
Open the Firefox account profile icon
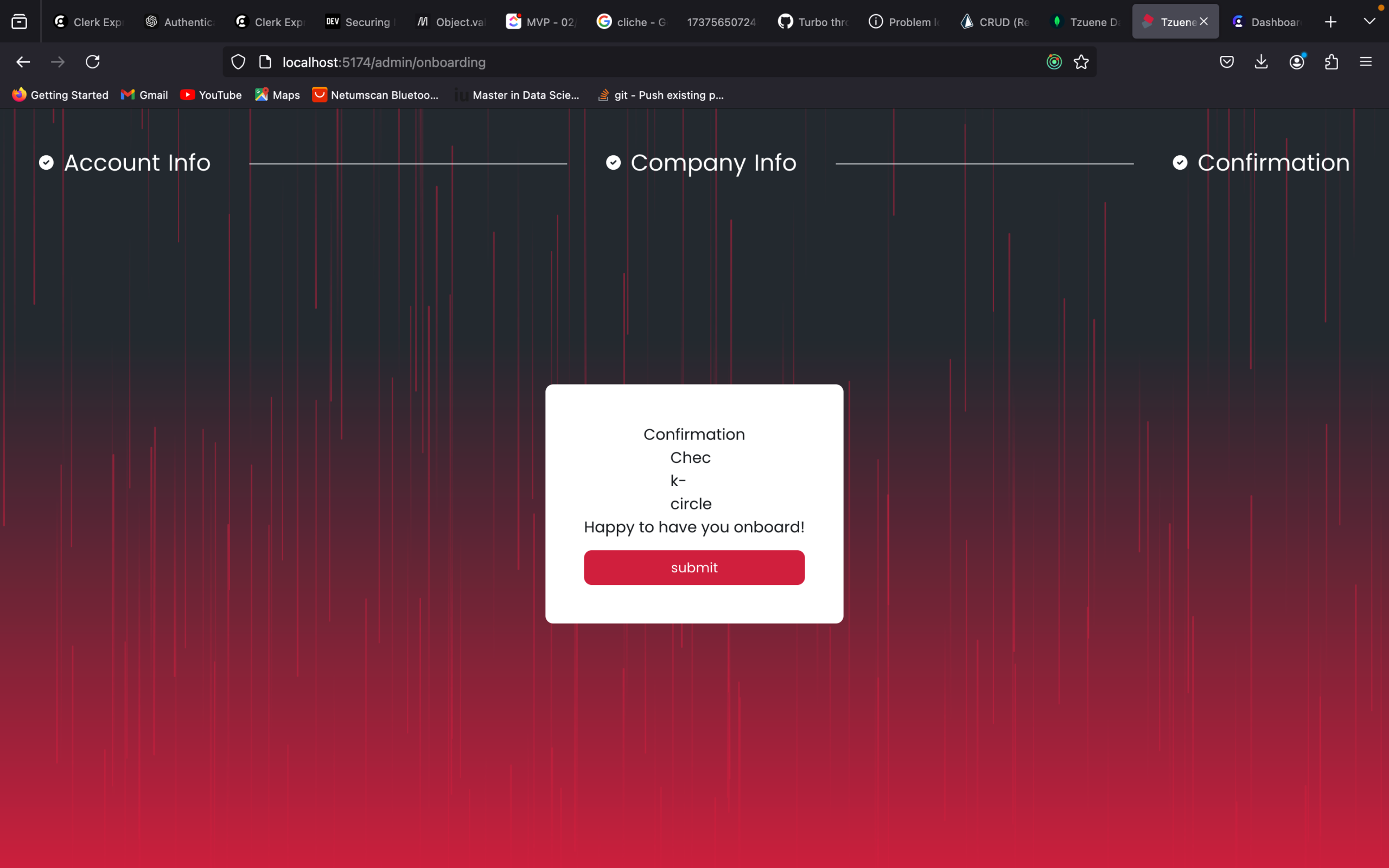(1297, 62)
